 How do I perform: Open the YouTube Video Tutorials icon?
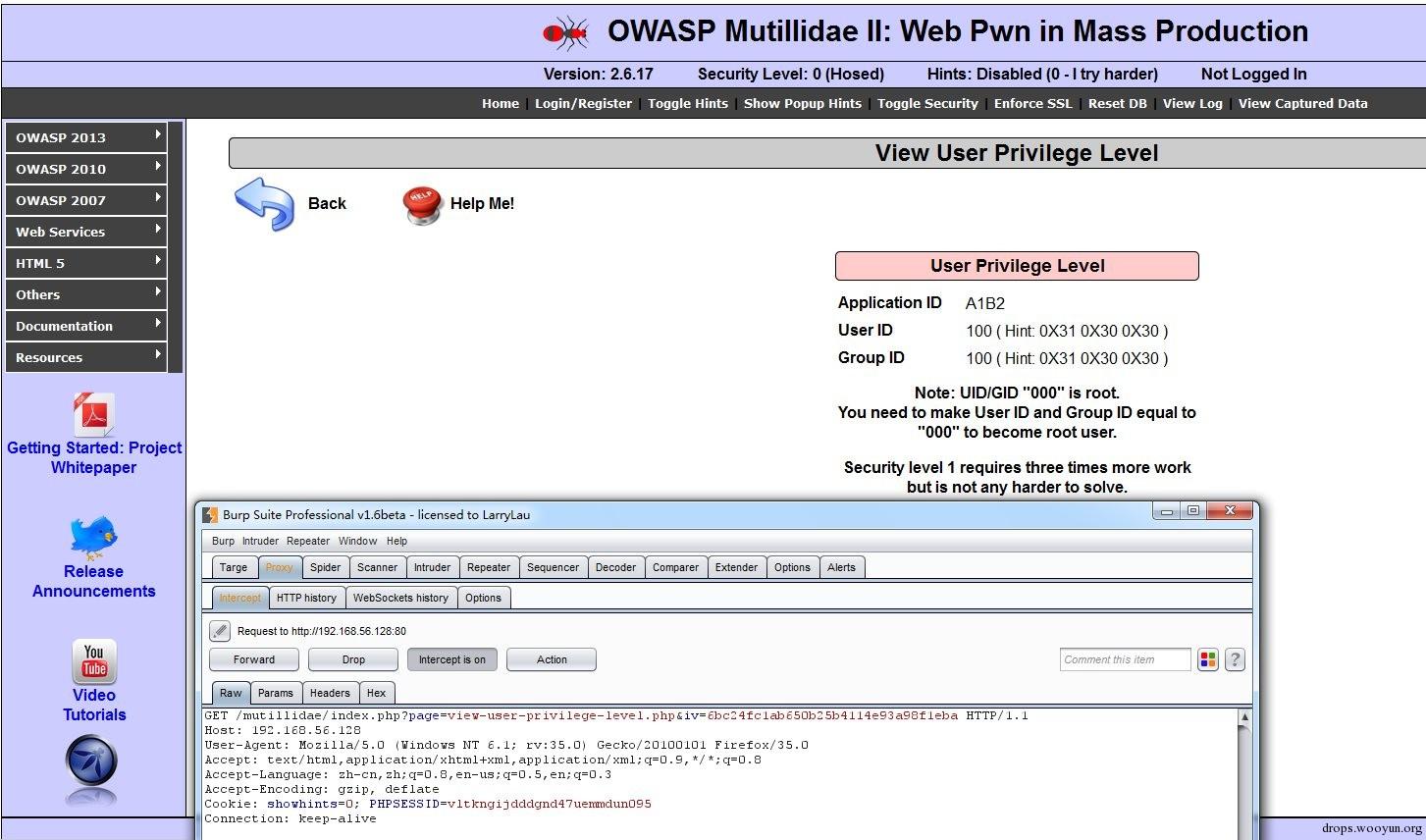coord(94,661)
